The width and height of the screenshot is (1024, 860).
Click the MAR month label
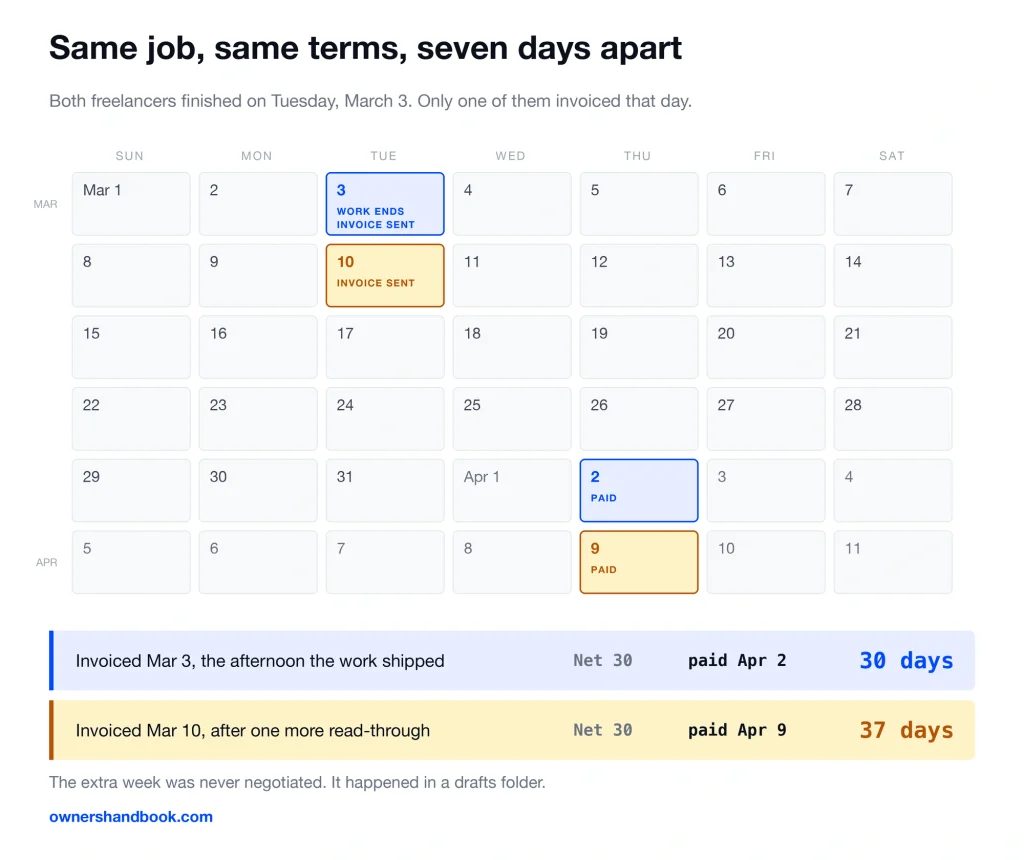[x=46, y=204]
